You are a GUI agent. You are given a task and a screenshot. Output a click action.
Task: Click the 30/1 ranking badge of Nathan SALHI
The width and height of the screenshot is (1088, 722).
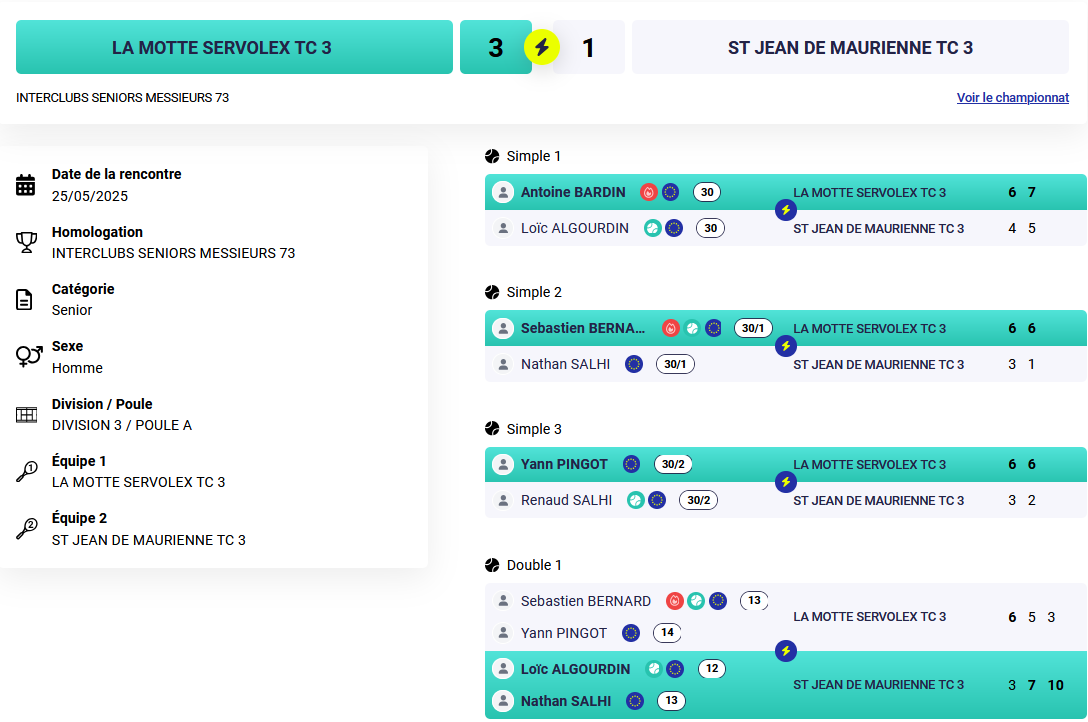pyautogui.click(x=675, y=364)
